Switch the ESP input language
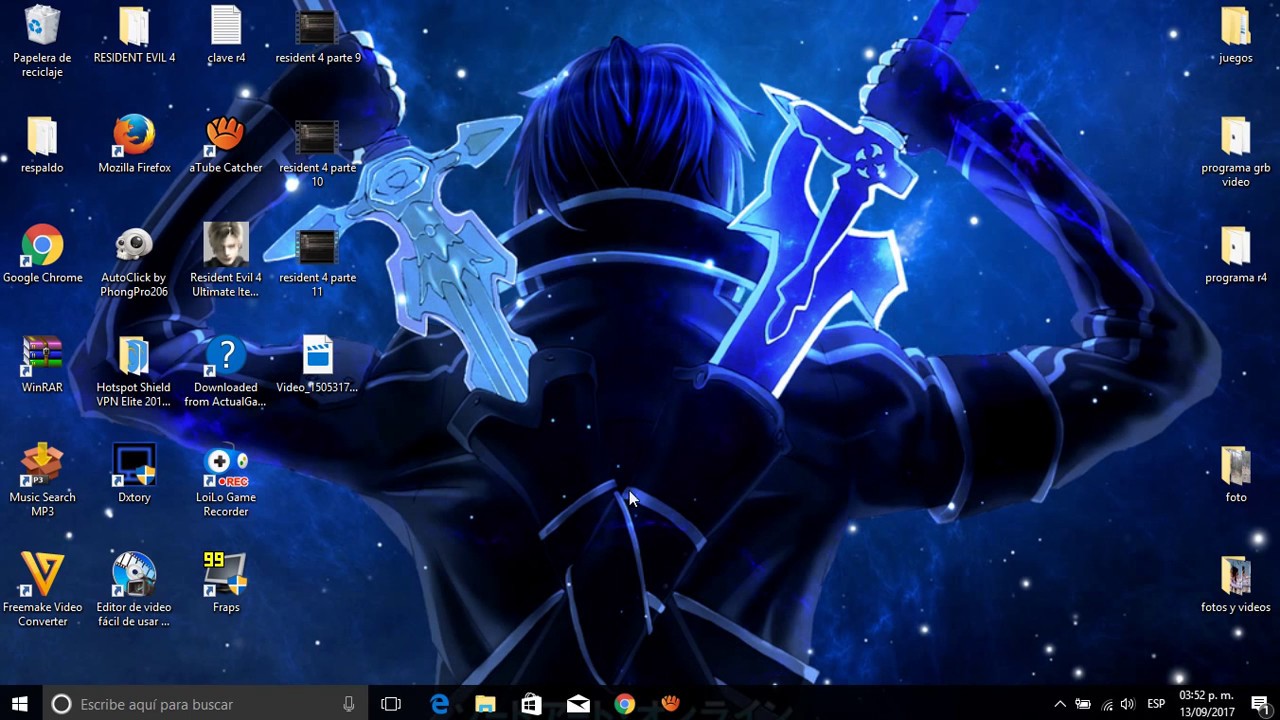1280x720 pixels. (1156, 704)
